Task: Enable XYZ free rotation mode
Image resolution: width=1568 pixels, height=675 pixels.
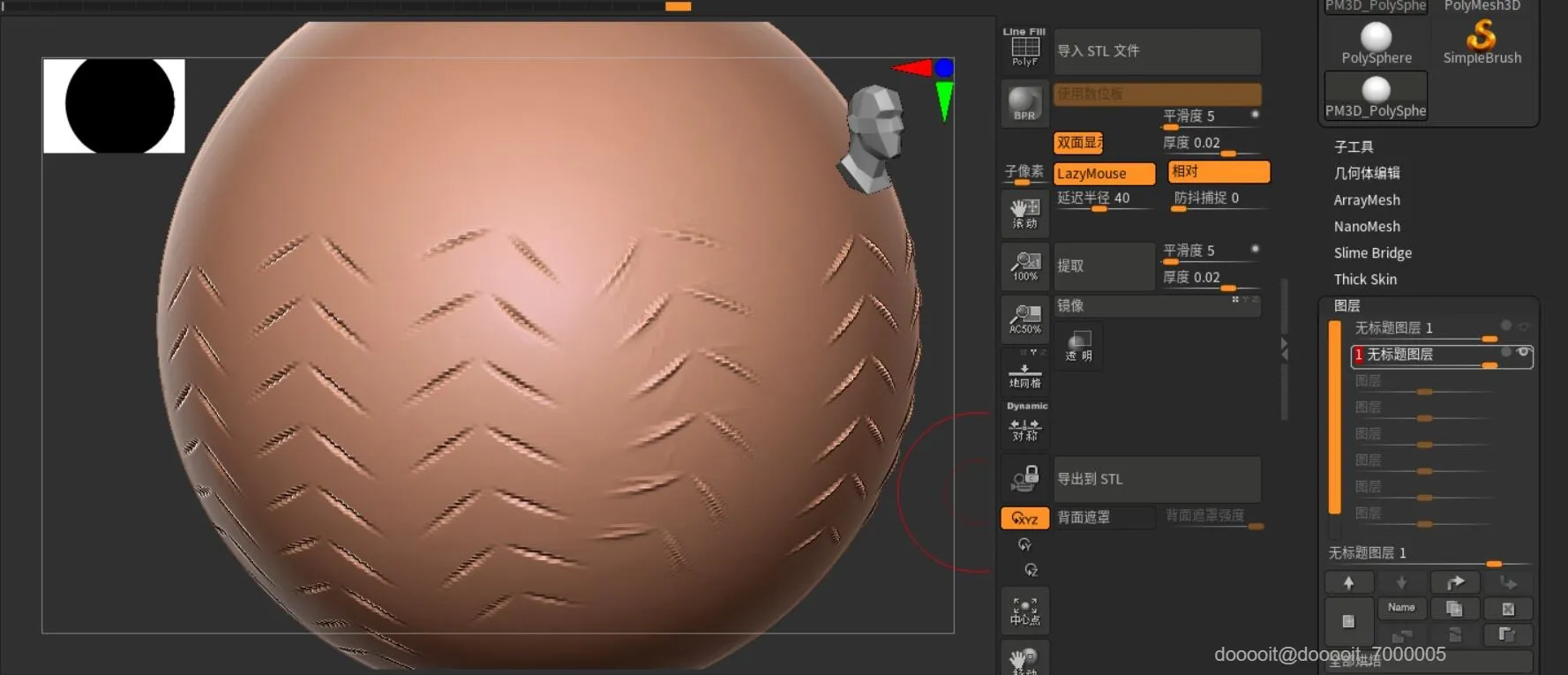Action: point(1024,518)
